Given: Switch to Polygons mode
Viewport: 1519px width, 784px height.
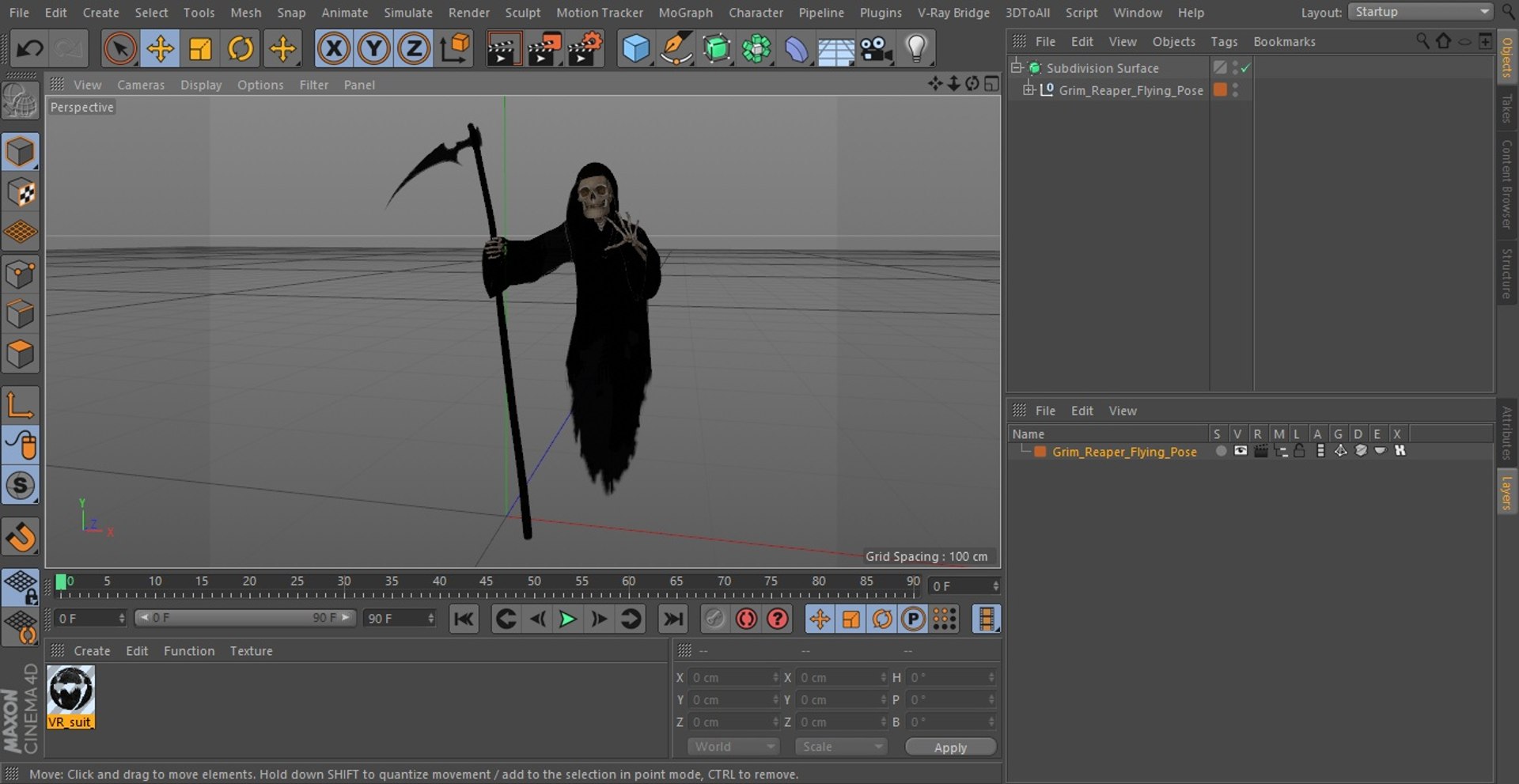Looking at the screenshot, I should [21, 354].
